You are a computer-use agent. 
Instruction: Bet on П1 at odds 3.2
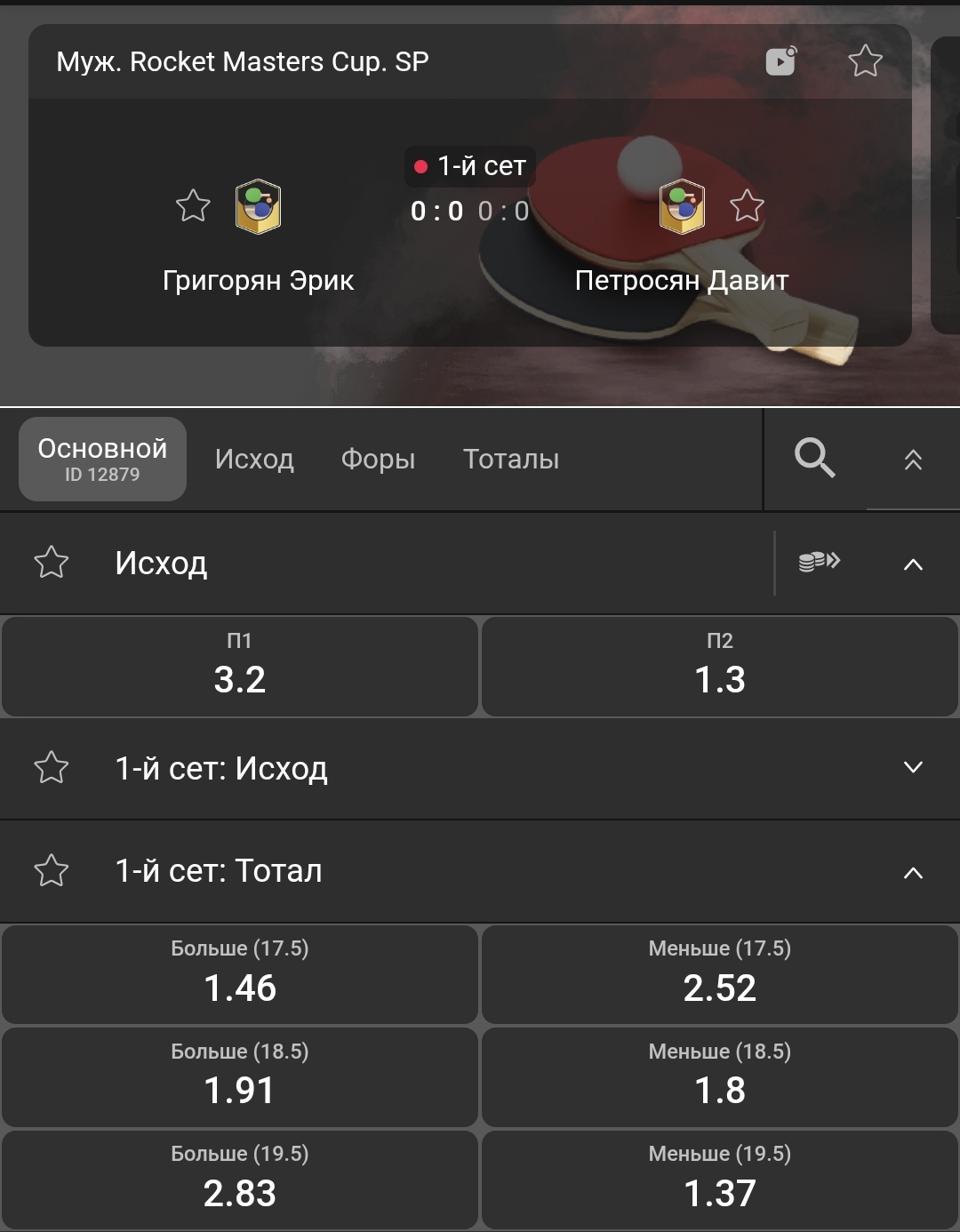(240, 667)
